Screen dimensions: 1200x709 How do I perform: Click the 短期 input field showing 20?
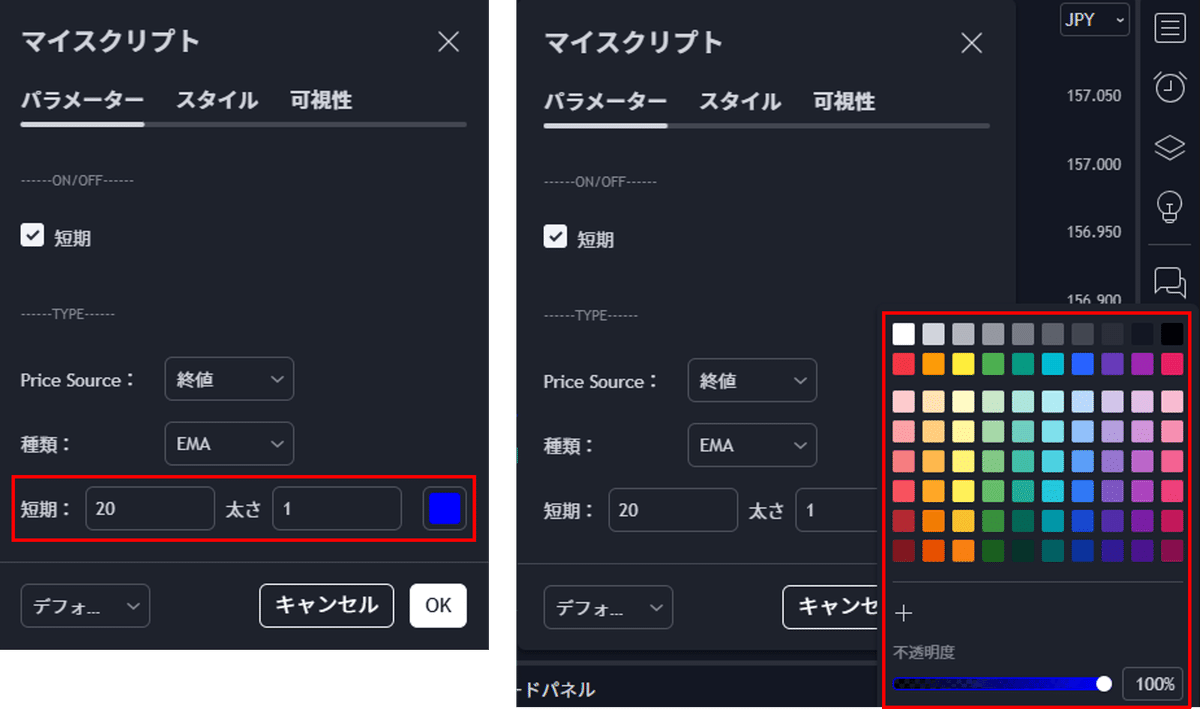[x=150, y=508]
